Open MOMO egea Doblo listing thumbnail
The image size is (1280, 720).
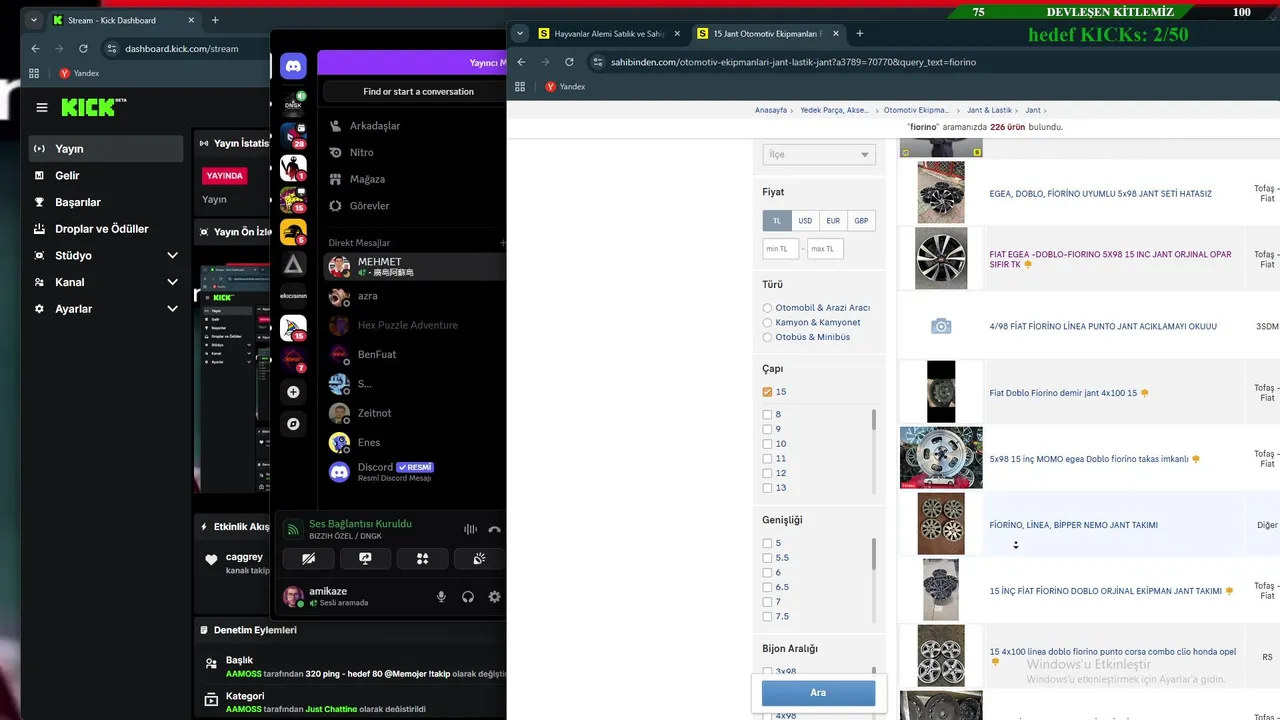pos(941,457)
